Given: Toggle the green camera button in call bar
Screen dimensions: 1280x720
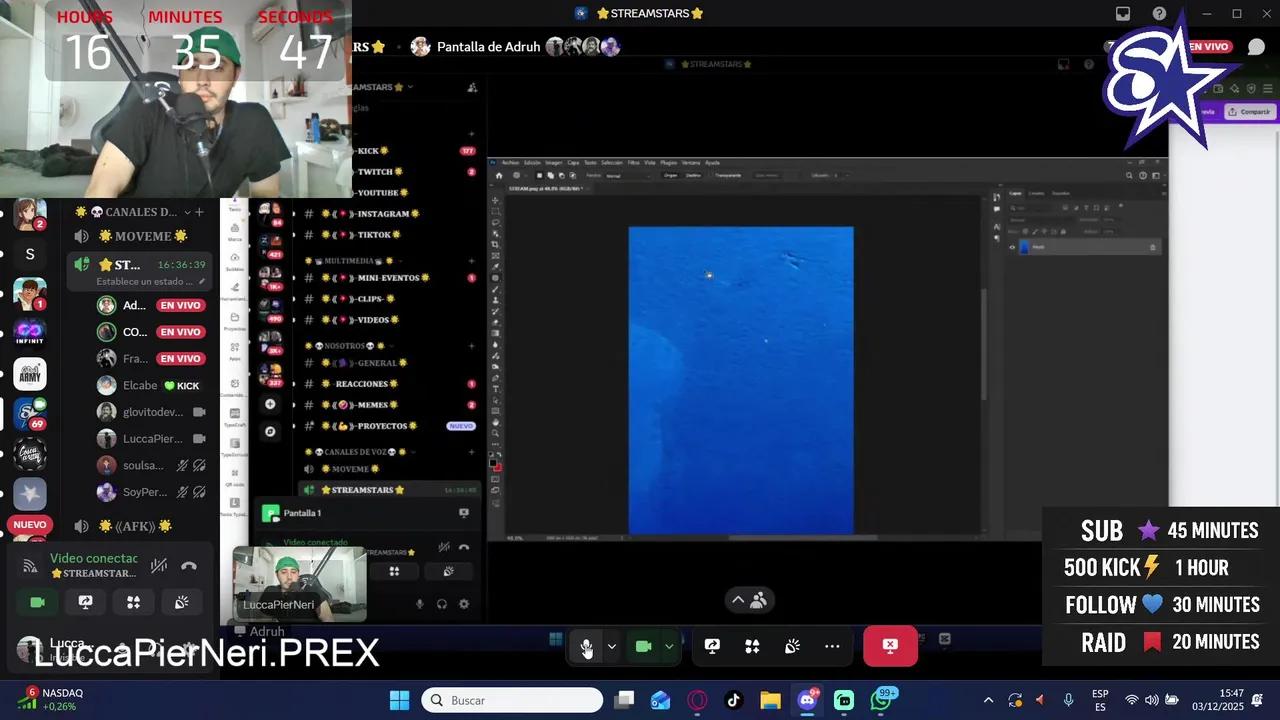Looking at the screenshot, I should pyautogui.click(x=644, y=647).
